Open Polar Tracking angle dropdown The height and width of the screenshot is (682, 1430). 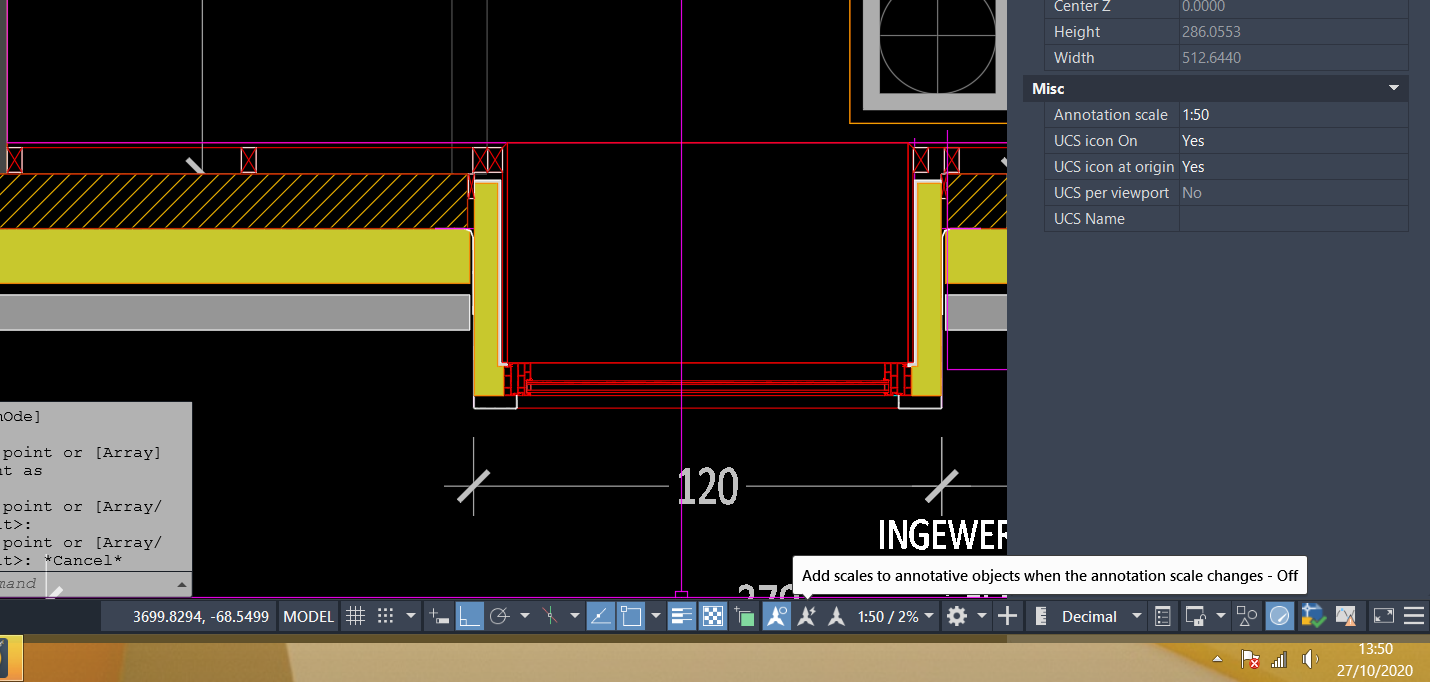click(x=524, y=616)
